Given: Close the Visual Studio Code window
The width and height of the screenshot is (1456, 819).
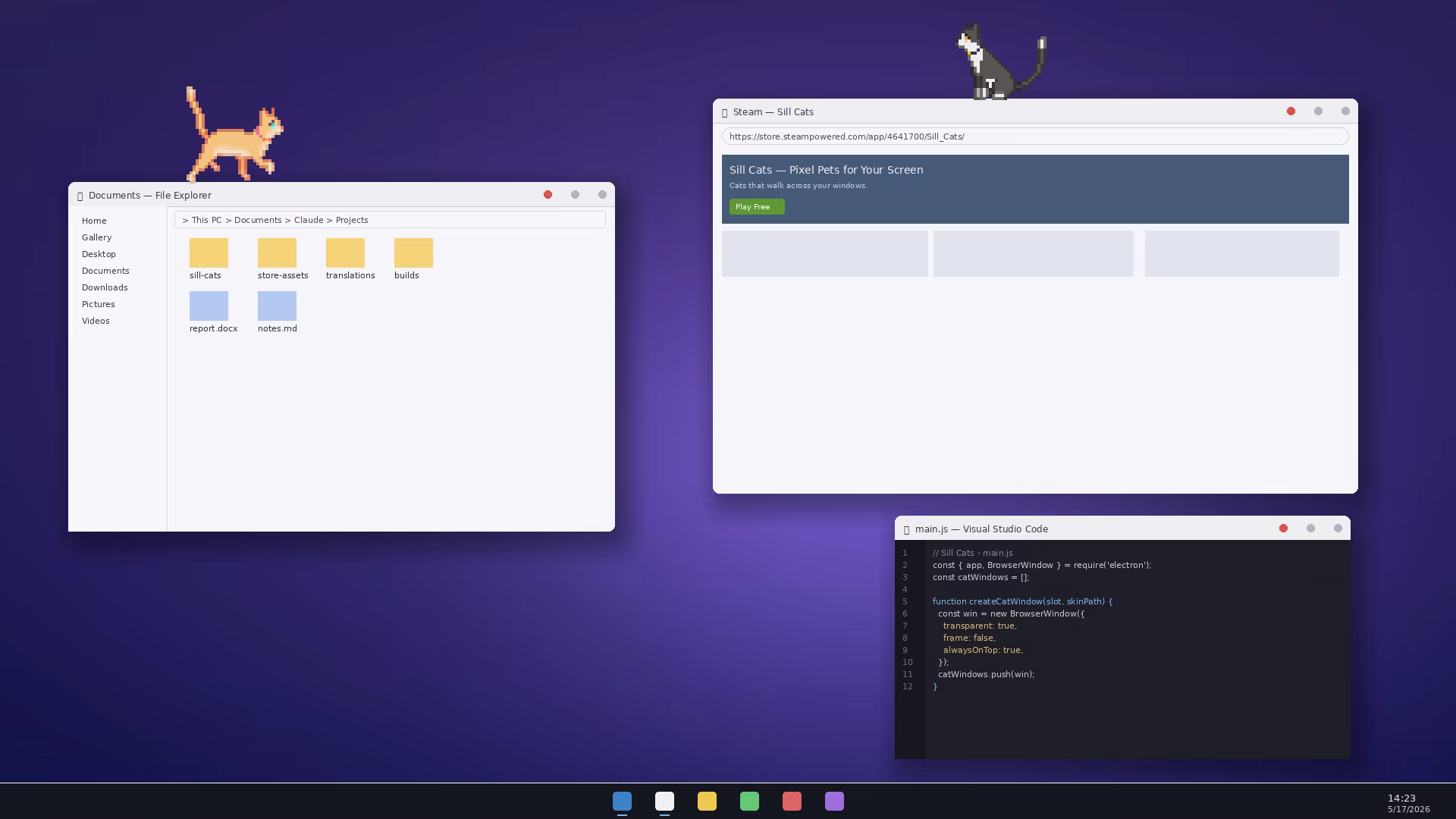Looking at the screenshot, I should (x=1283, y=529).
